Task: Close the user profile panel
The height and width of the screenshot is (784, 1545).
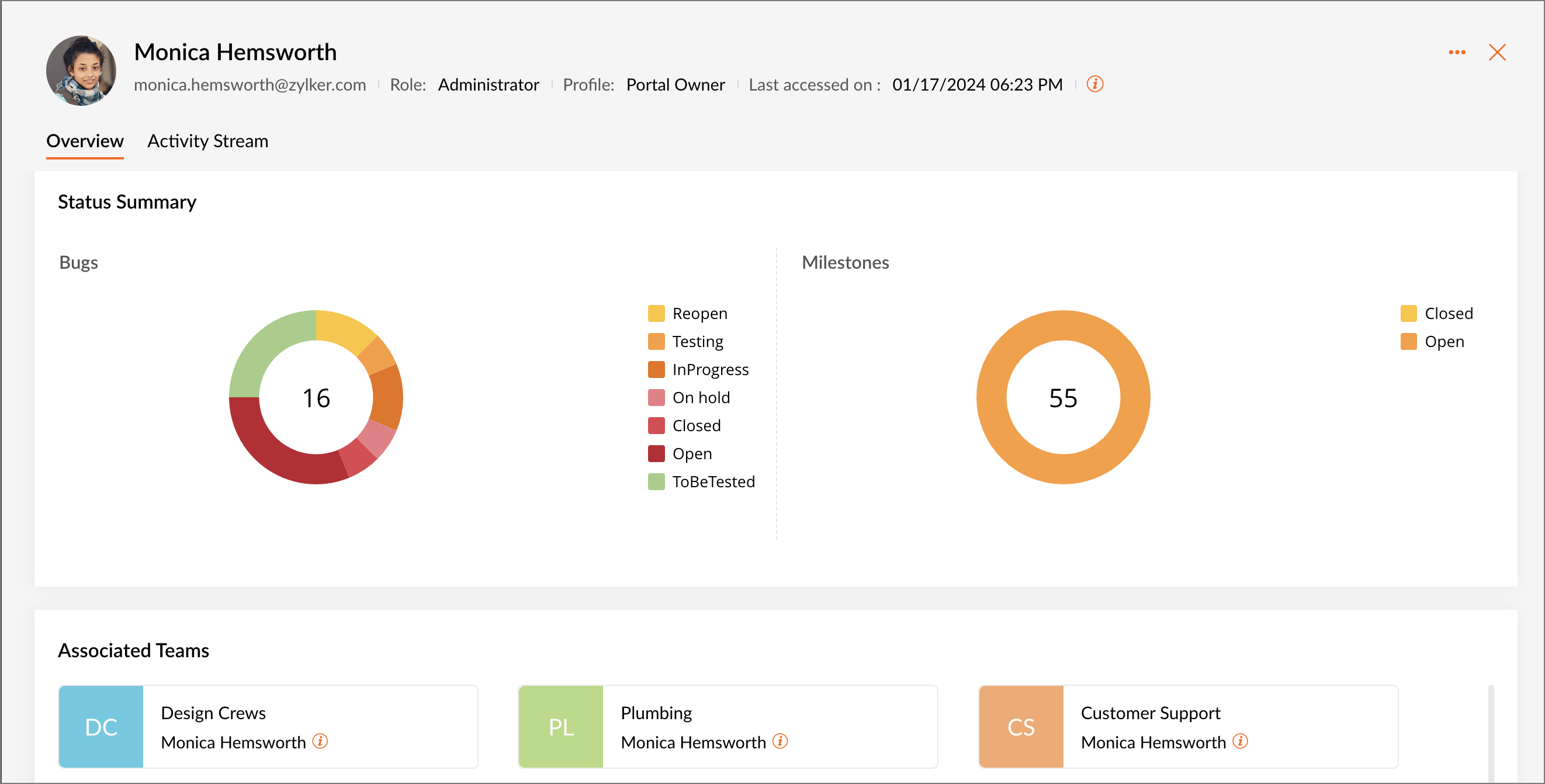Action: coord(1496,53)
